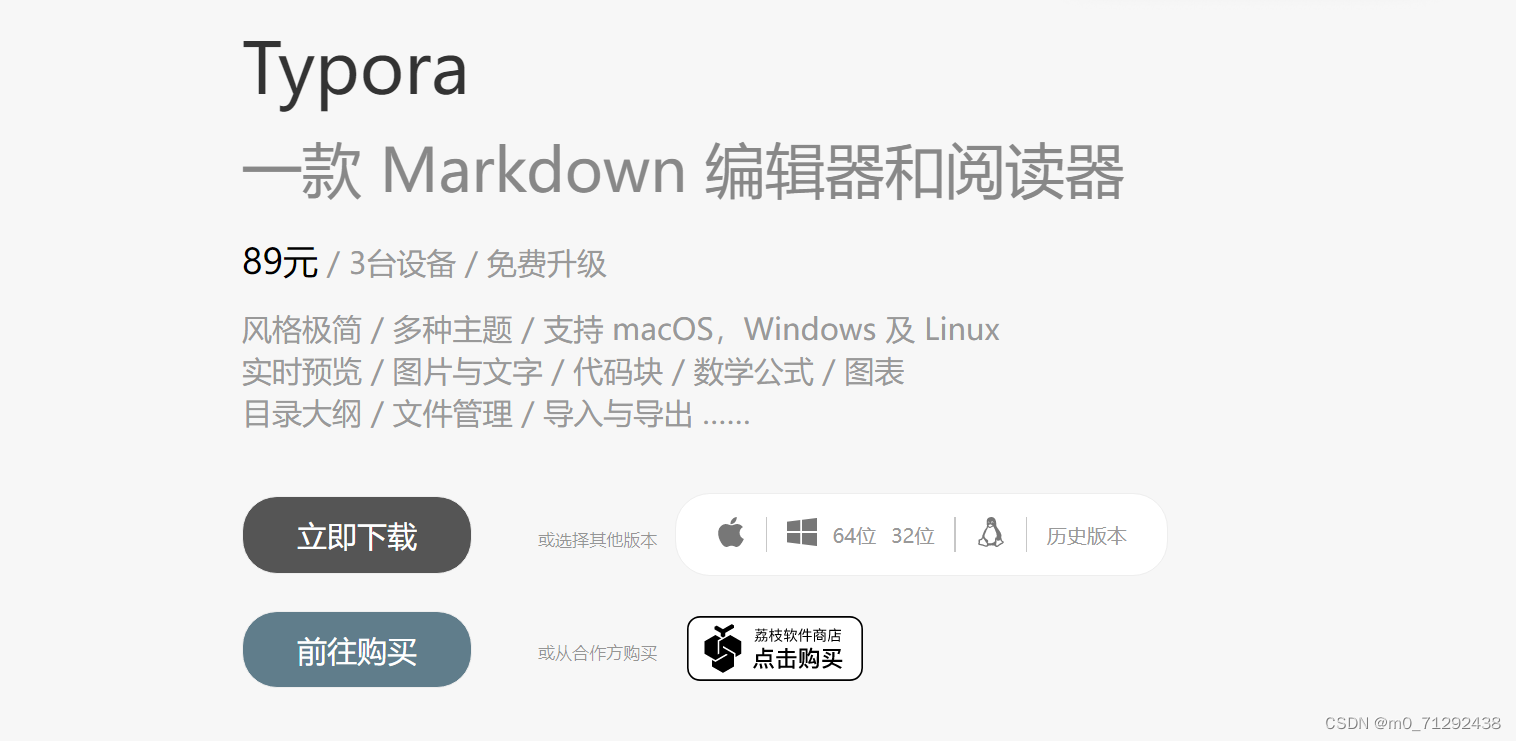Click the 或从合作方购买 label
This screenshot has height=741, width=1516.
598,653
